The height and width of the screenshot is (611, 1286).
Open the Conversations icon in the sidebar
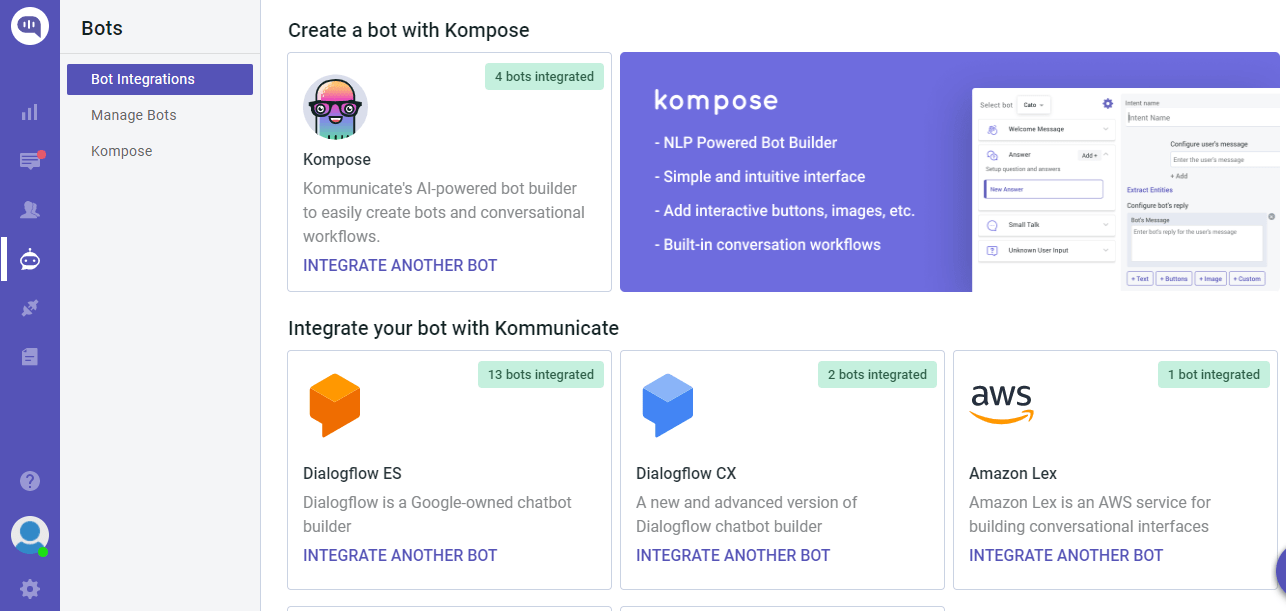tap(29, 161)
